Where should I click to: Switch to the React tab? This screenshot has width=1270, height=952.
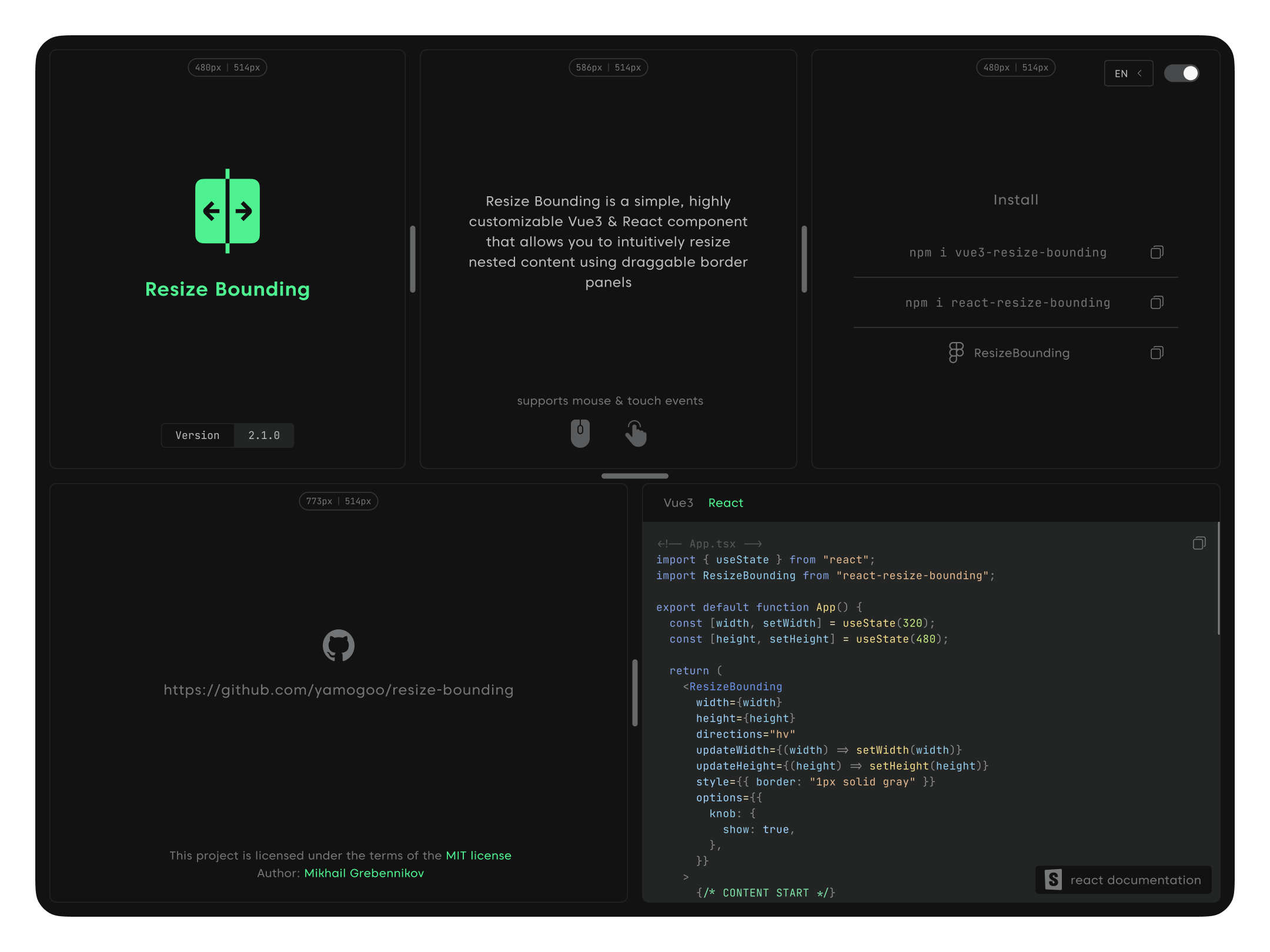coord(726,503)
